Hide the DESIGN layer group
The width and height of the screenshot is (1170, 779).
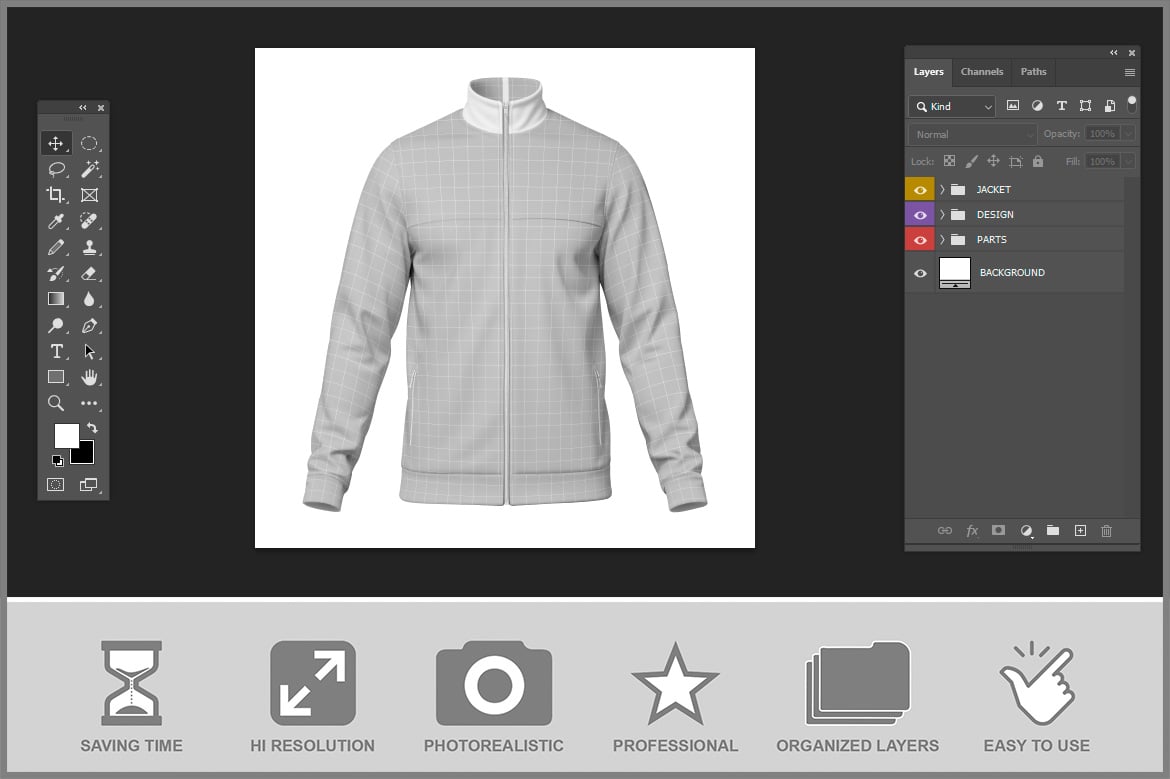(920, 215)
